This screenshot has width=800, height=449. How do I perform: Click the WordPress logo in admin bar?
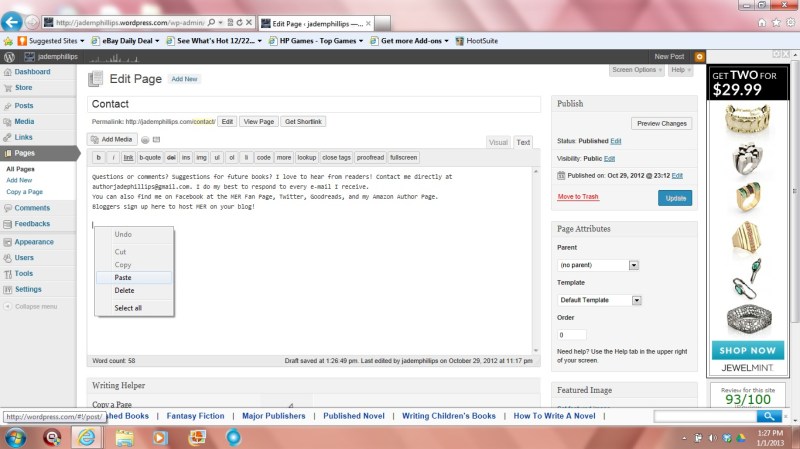pyautogui.click(x=9, y=57)
